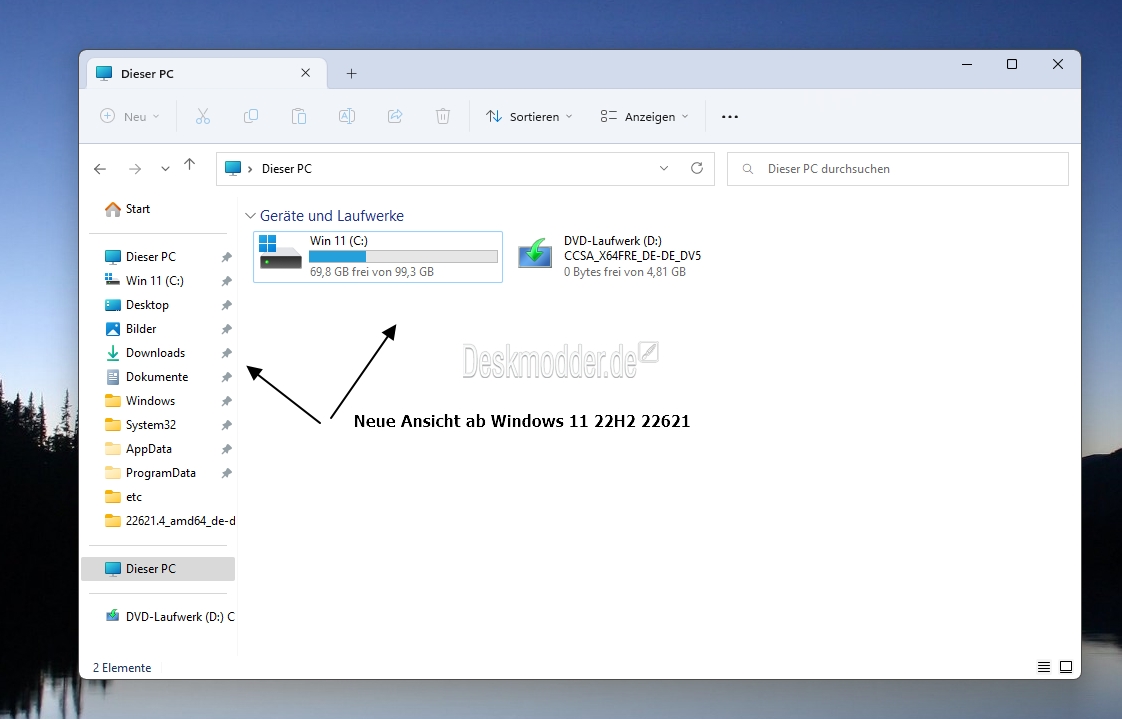Open DVD-Laufwerk (D:) in navigation pane
1122x719 pixels.
[x=170, y=617]
